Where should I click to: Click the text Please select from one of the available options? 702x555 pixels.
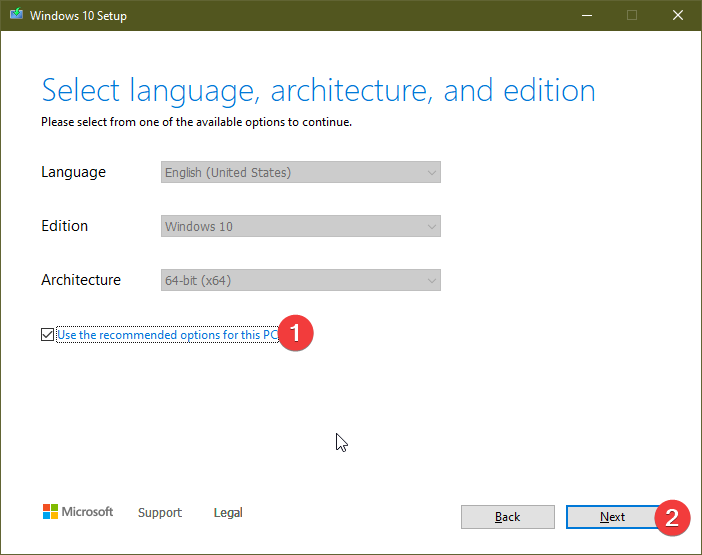coord(196,122)
